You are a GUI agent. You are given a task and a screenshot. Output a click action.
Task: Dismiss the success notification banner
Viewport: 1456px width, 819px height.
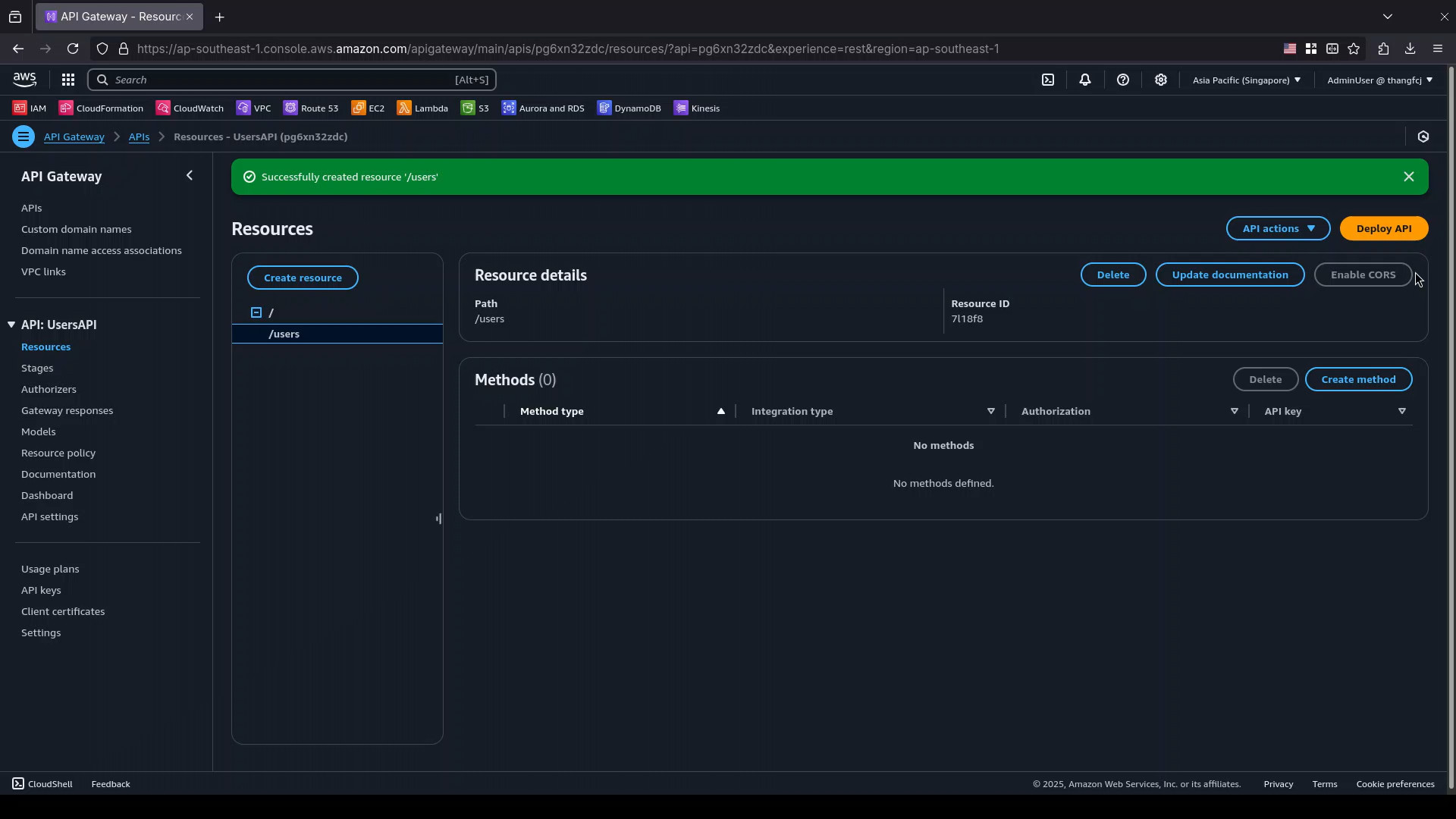1409,177
